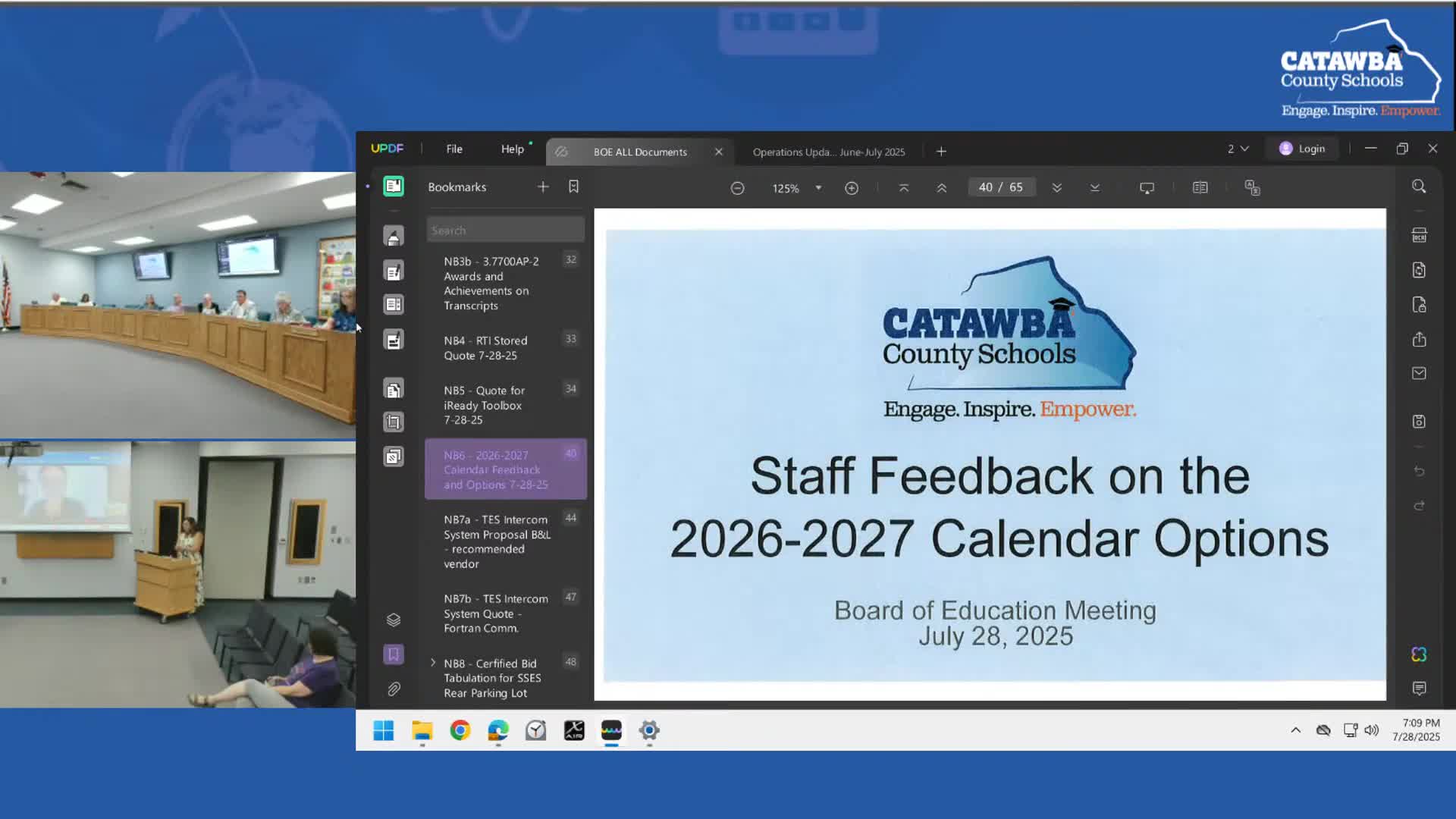Image resolution: width=1456 pixels, height=819 pixels.
Task: Click the Undo arrow on right sidebar
Action: coord(1420,472)
